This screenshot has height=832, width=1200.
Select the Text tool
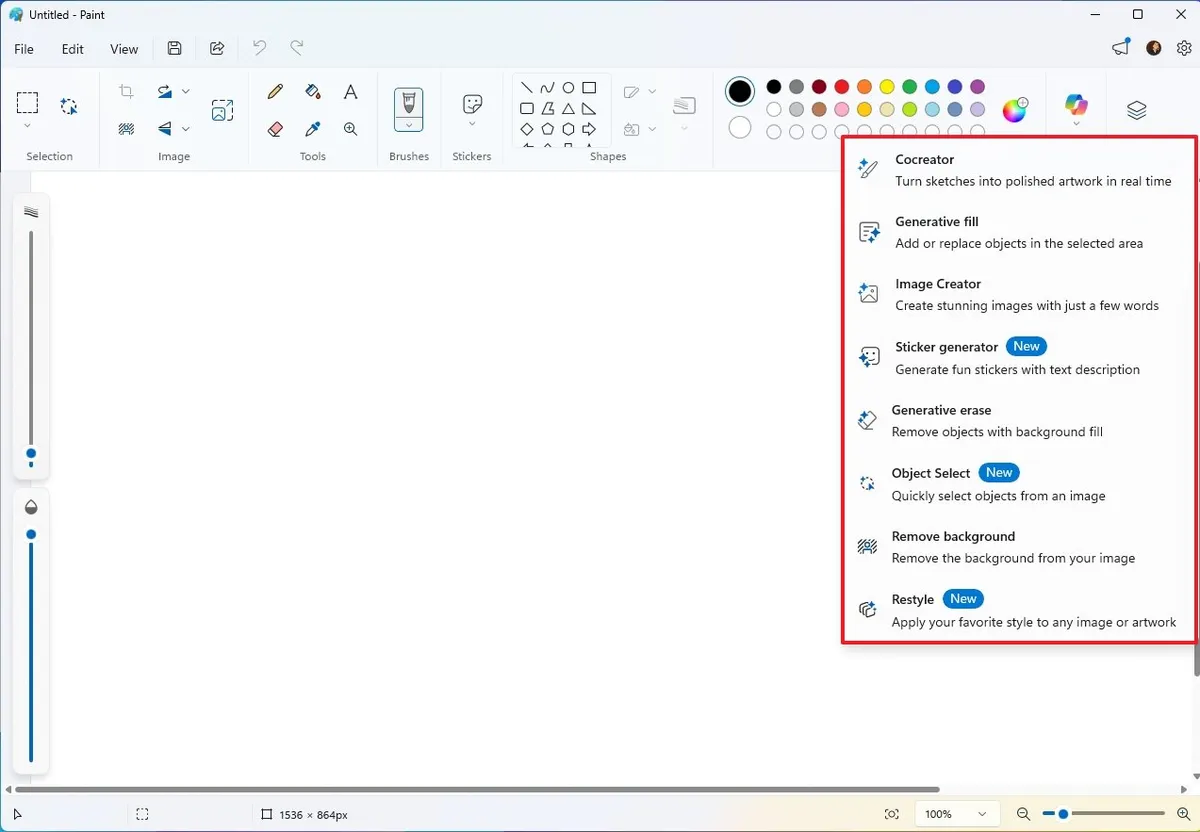coord(350,91)
